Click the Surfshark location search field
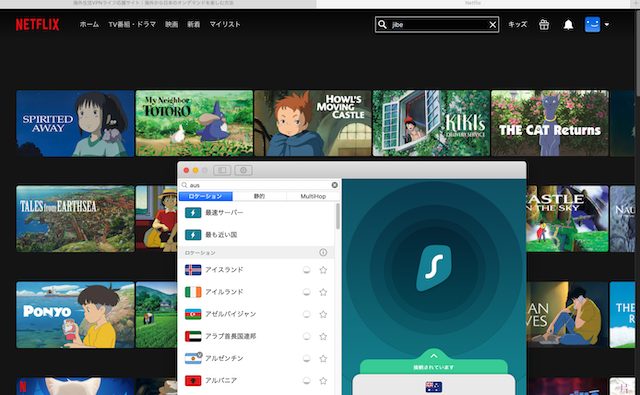 coord(259,185)
